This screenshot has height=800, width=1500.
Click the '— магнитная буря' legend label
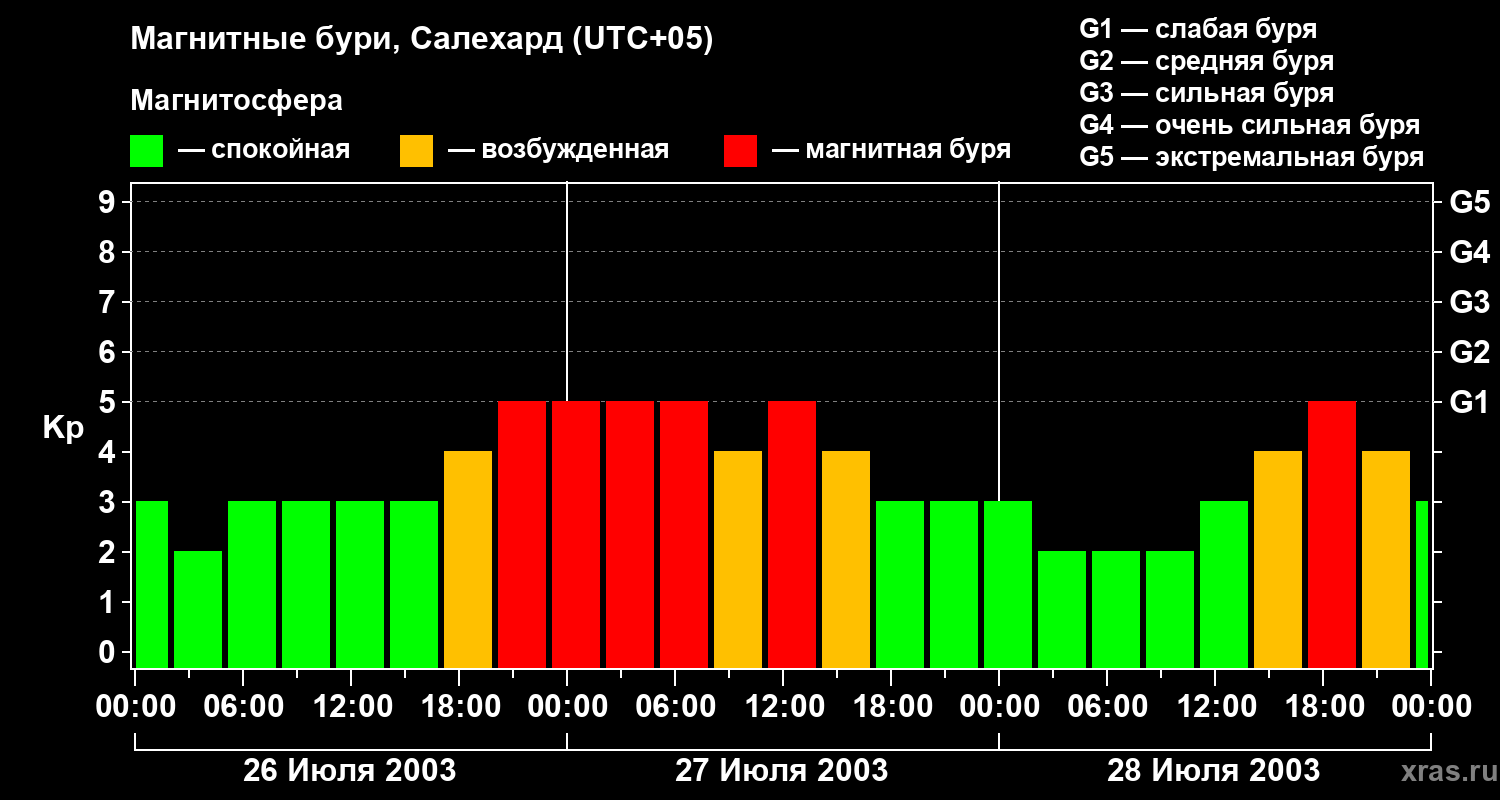coord(892,150)
